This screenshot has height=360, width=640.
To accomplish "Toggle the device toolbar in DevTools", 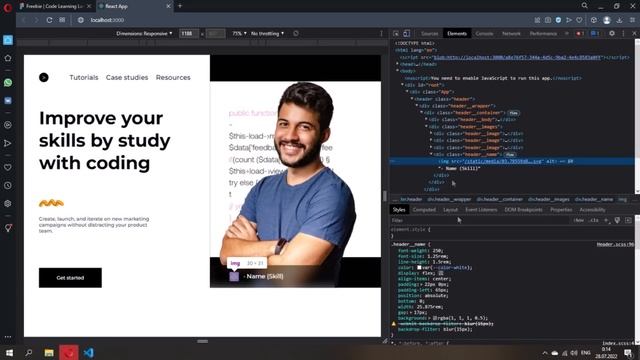I will [x=407, y=33].
